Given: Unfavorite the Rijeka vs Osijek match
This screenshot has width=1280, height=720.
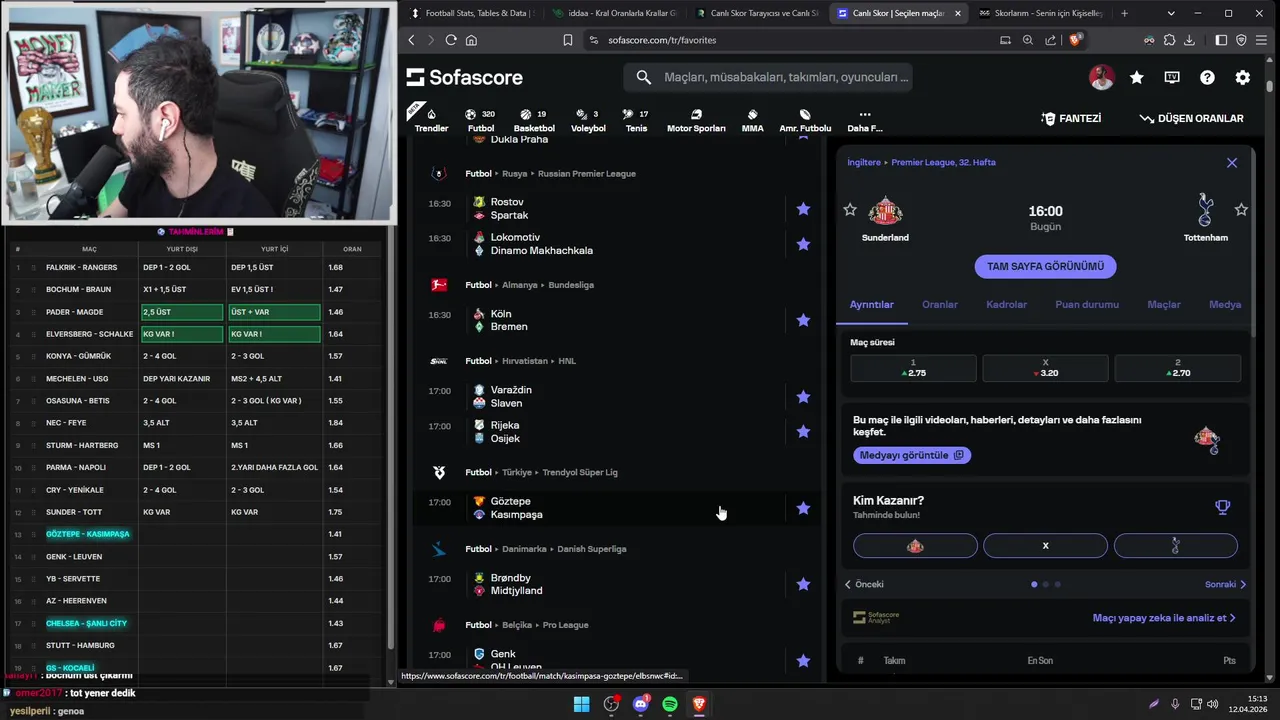Looking at the screenshot, I should tap(803, 432).
